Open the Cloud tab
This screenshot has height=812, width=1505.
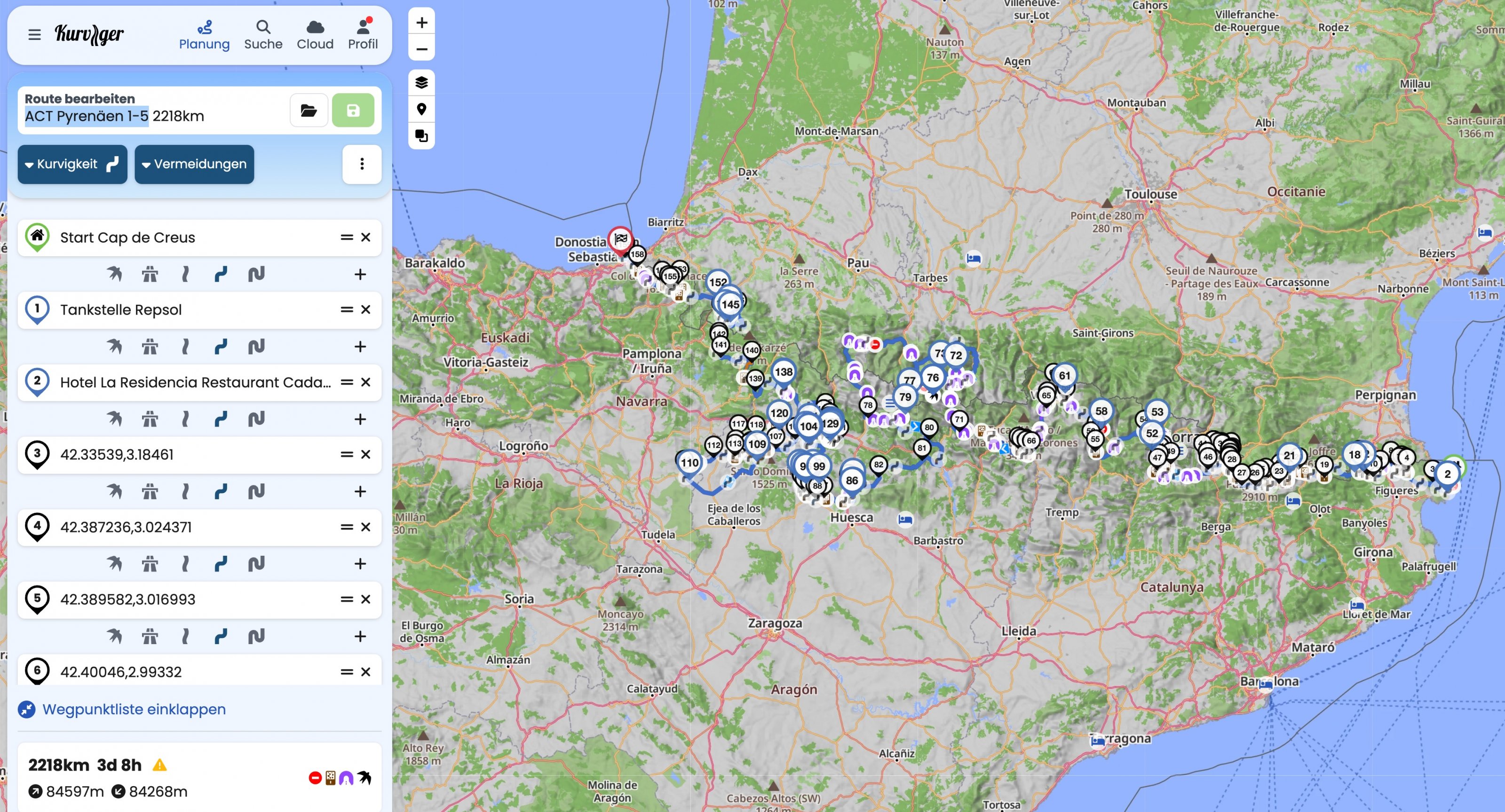pos(315,34)
